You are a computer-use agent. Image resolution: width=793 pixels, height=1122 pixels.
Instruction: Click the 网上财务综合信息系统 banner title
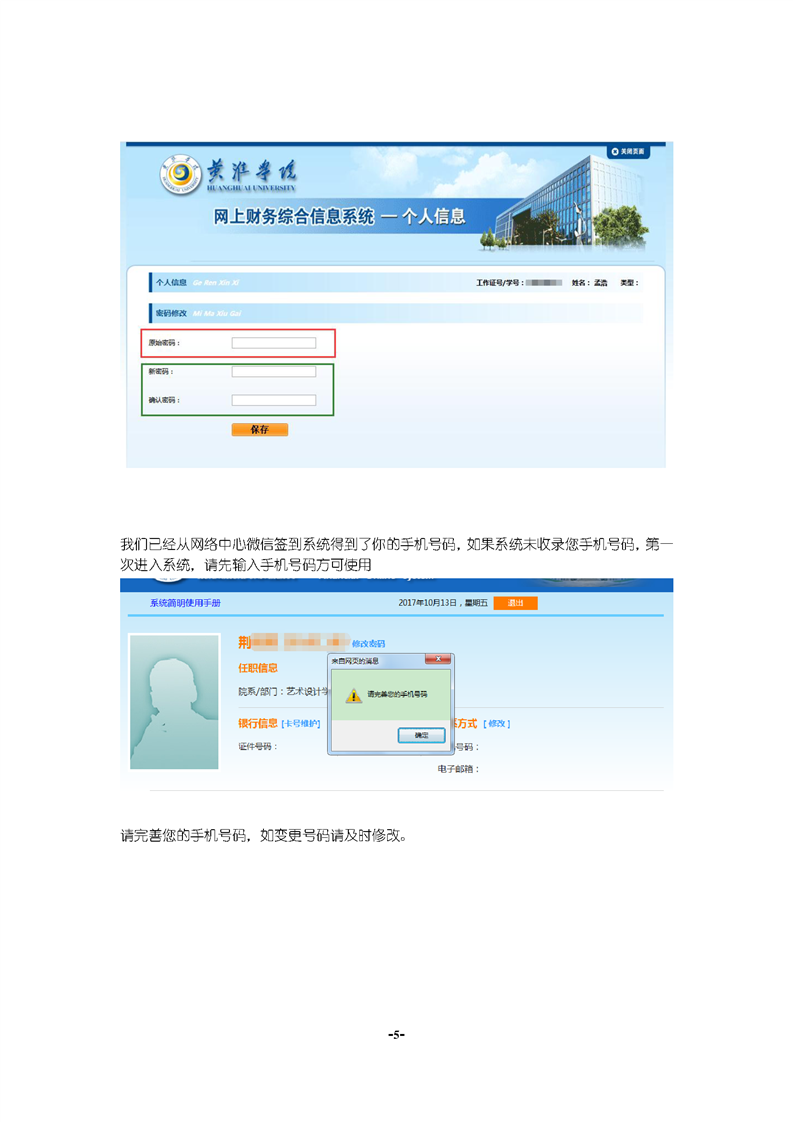(x=293, y=217)
